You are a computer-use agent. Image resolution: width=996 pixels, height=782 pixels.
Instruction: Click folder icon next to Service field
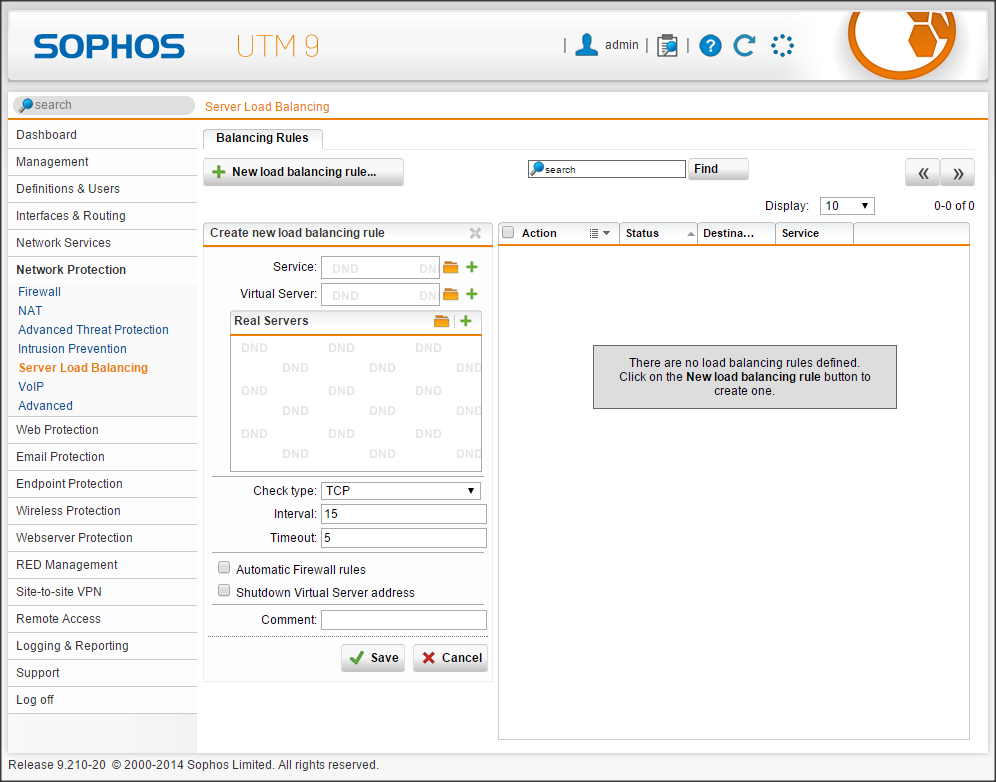451,268
